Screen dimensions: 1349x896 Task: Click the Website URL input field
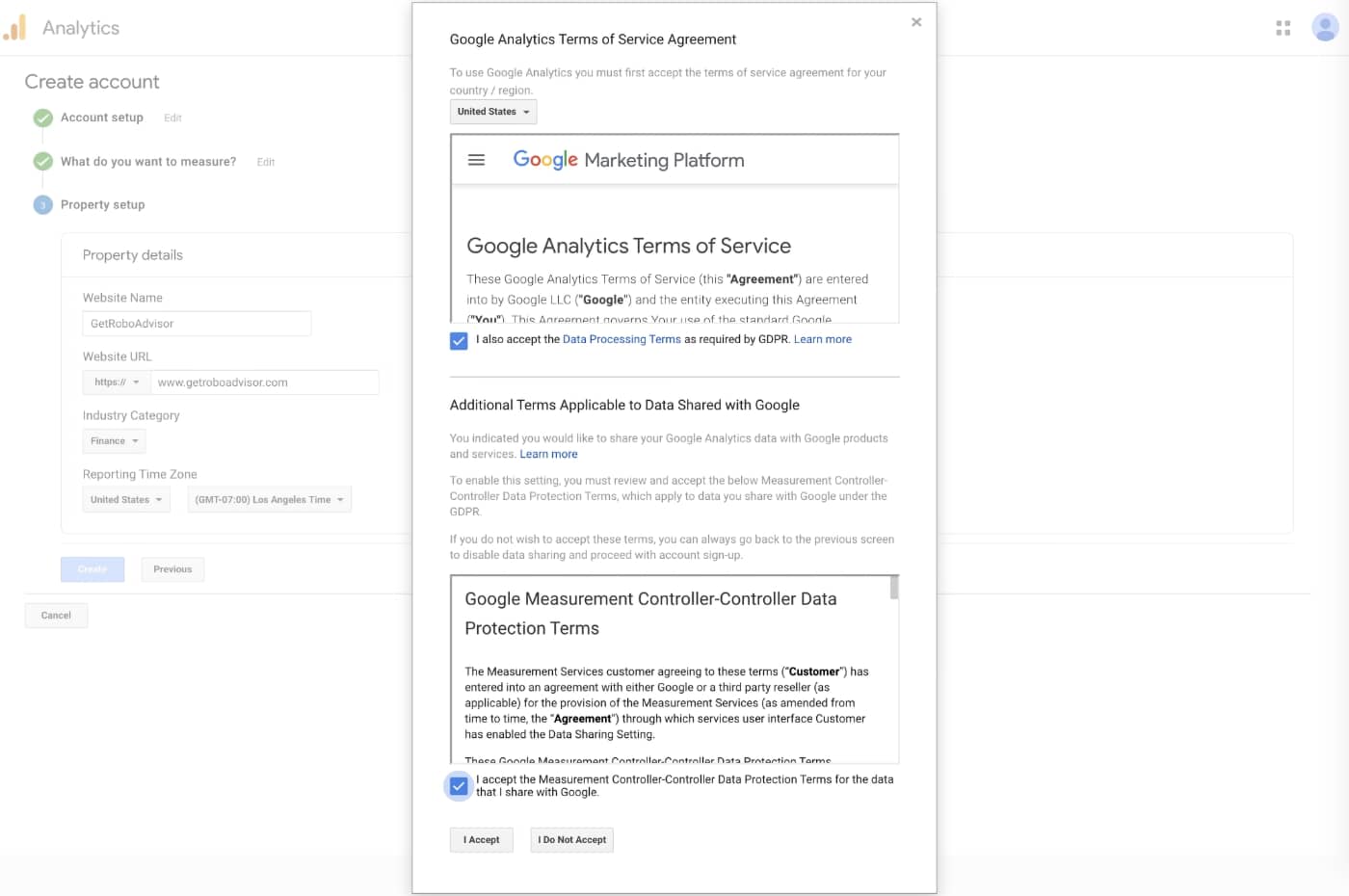(x=264, y=382)
